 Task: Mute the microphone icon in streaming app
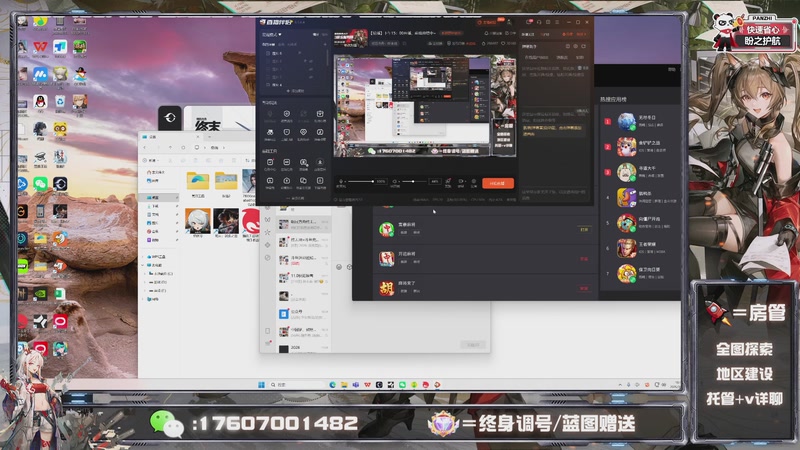[x=341, y=181]
